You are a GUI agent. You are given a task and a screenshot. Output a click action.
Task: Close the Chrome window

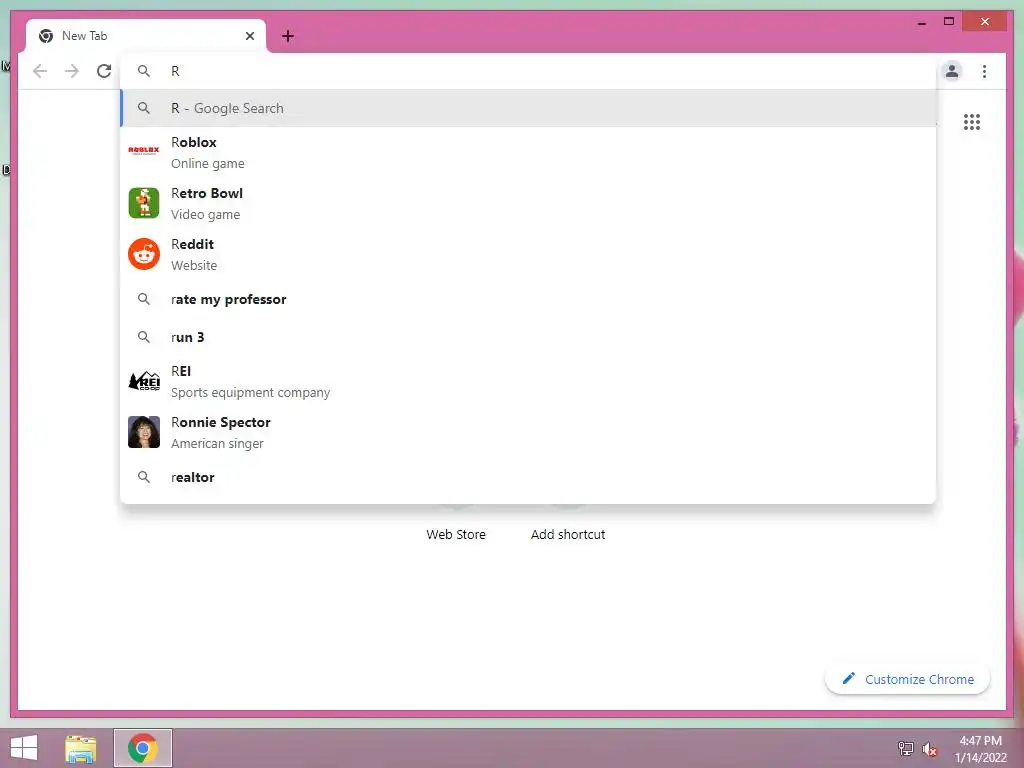click(x=985, y=22)
